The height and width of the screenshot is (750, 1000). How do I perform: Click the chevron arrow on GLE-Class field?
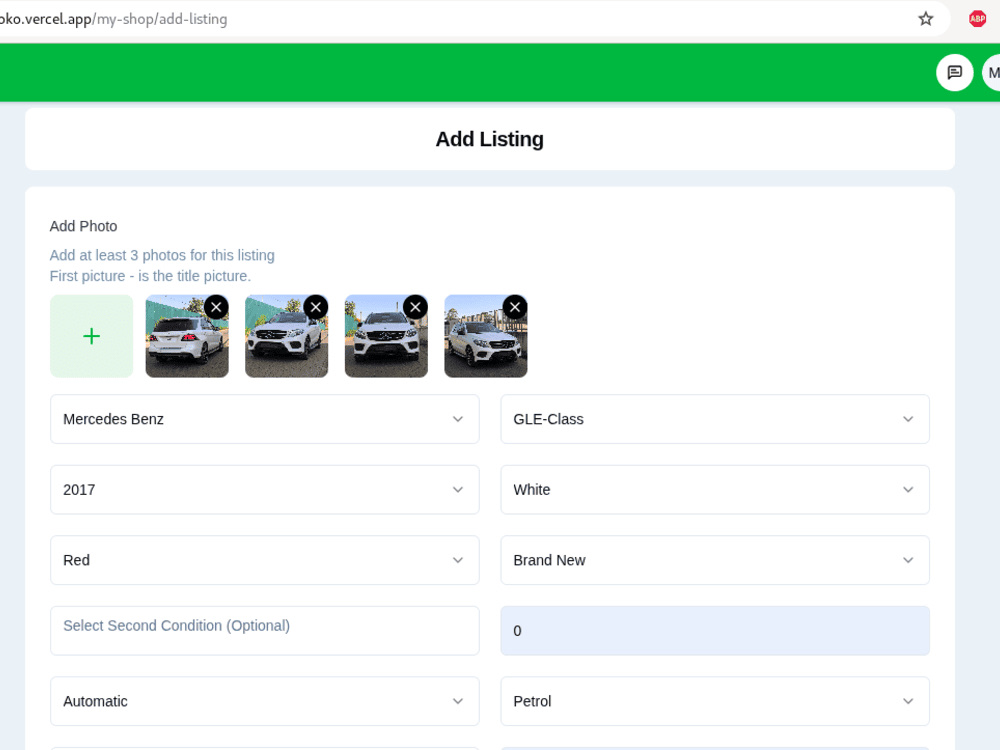(x=908, y=419)
